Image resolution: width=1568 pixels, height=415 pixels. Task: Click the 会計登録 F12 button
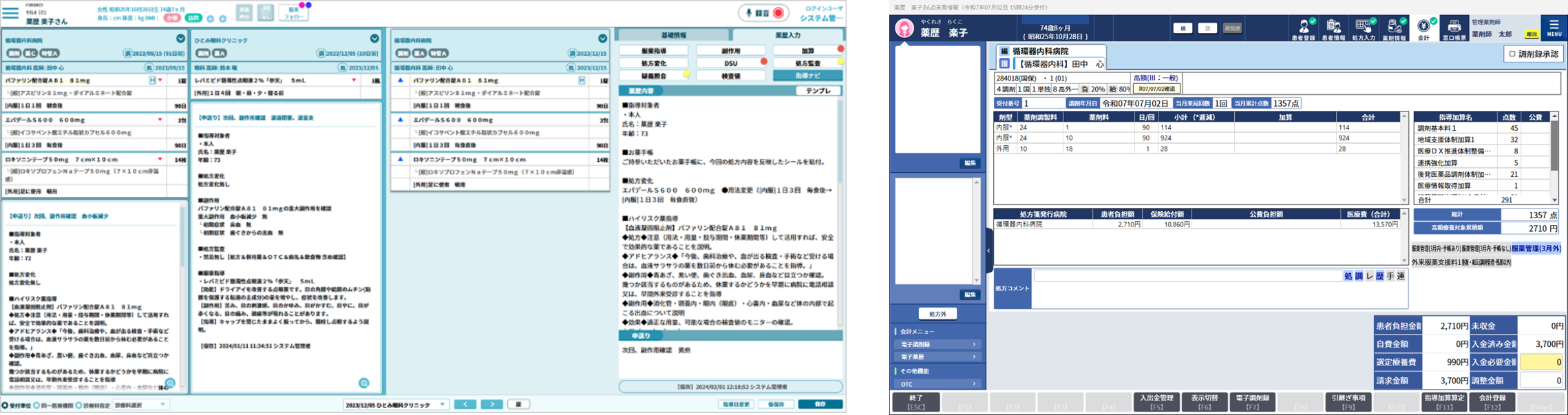pyautogui.click(x=1492, y=402)
